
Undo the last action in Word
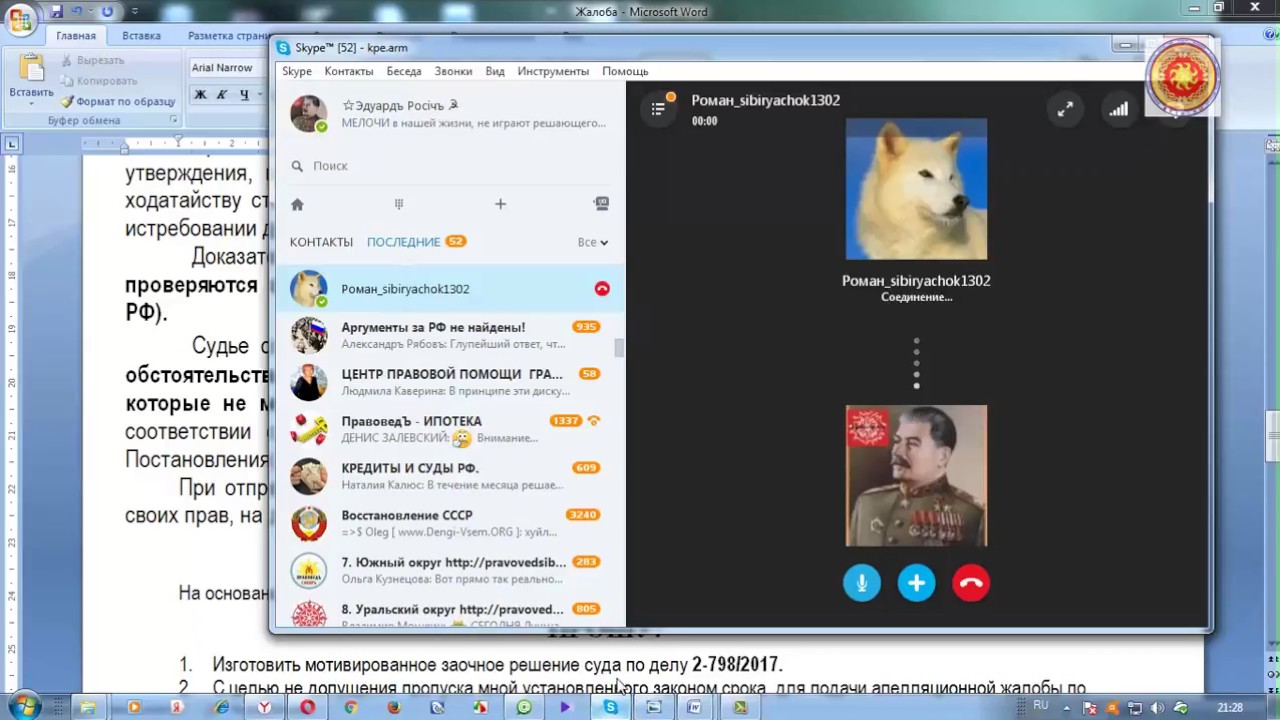(78, 12)
